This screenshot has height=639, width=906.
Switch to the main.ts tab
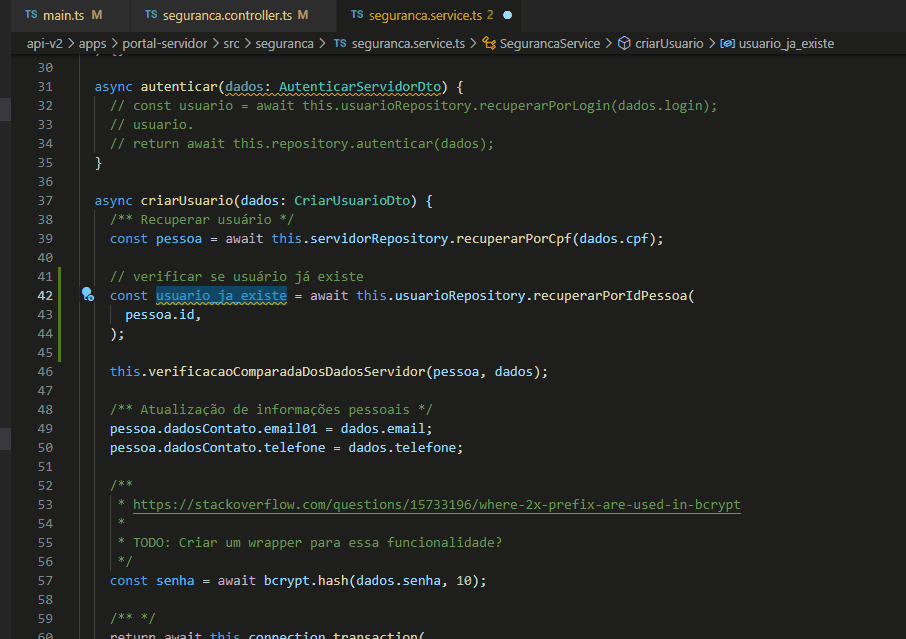pos(64,15)
